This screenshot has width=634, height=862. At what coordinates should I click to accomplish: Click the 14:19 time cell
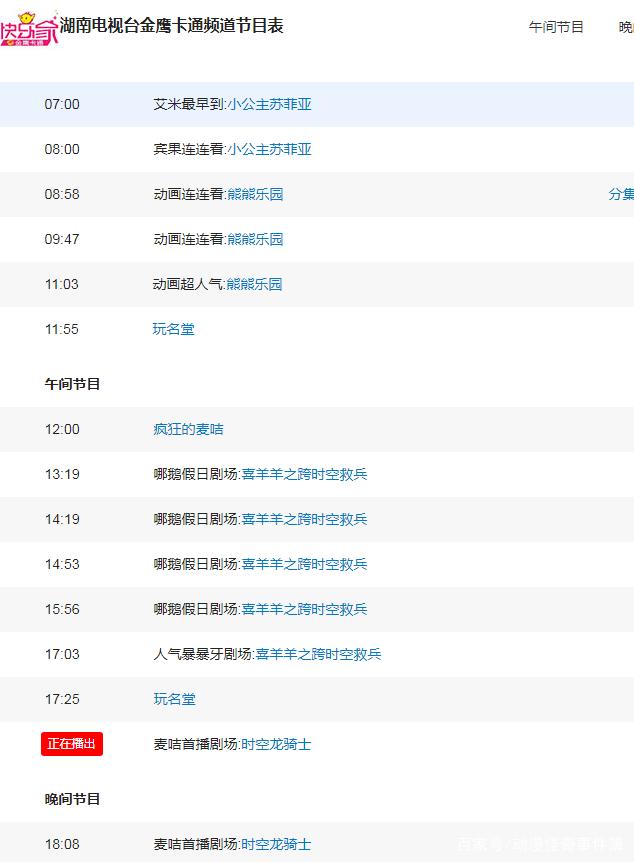[62, 520]
